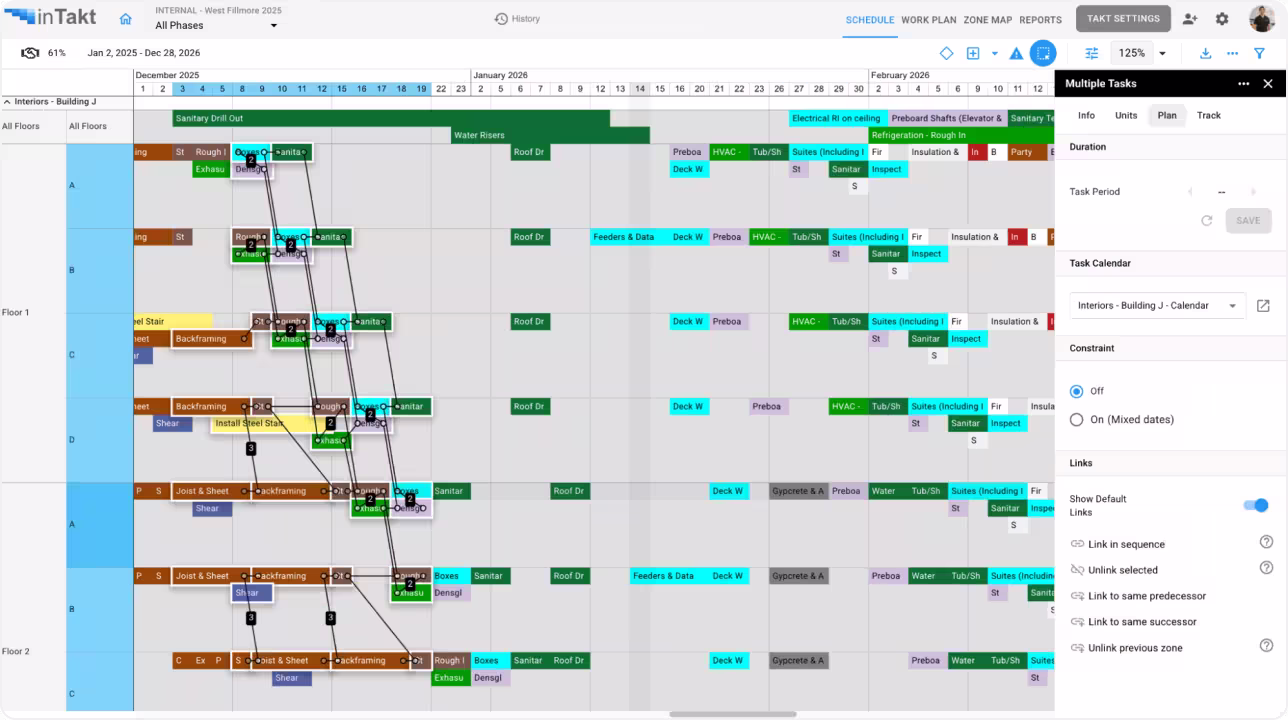Click the add user icon
Screen dimensions: 1288x720
pyautogui.click(x=1190, y=19)
